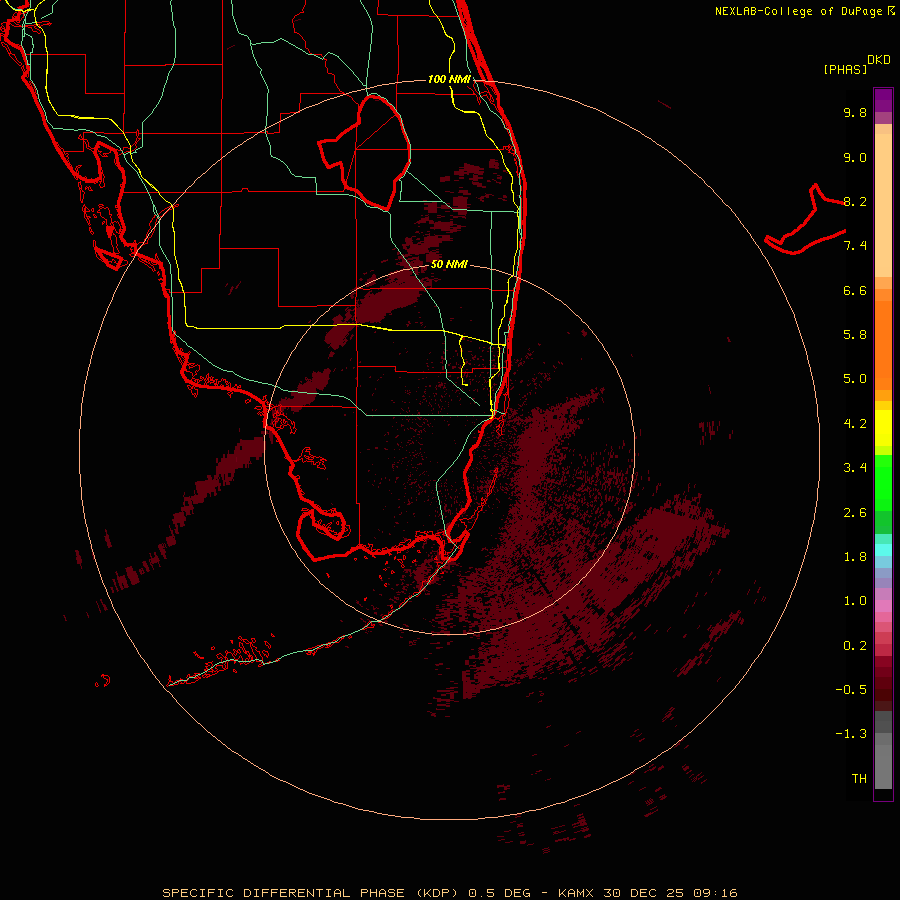This screenshot has height=900, width=900.
Task: Click the 8.2 value on the color scale
Action: tap(855, 201)
